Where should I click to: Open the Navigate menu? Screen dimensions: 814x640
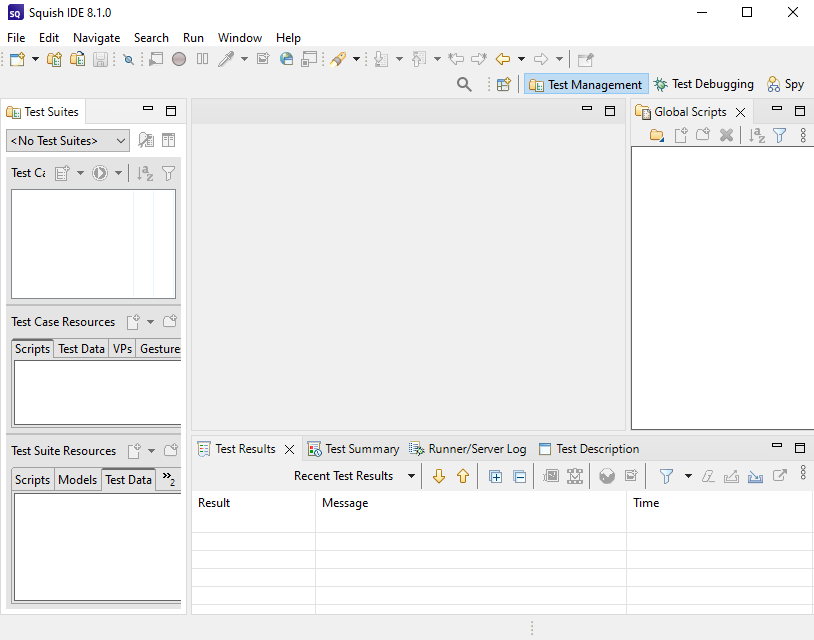point(96,37)
